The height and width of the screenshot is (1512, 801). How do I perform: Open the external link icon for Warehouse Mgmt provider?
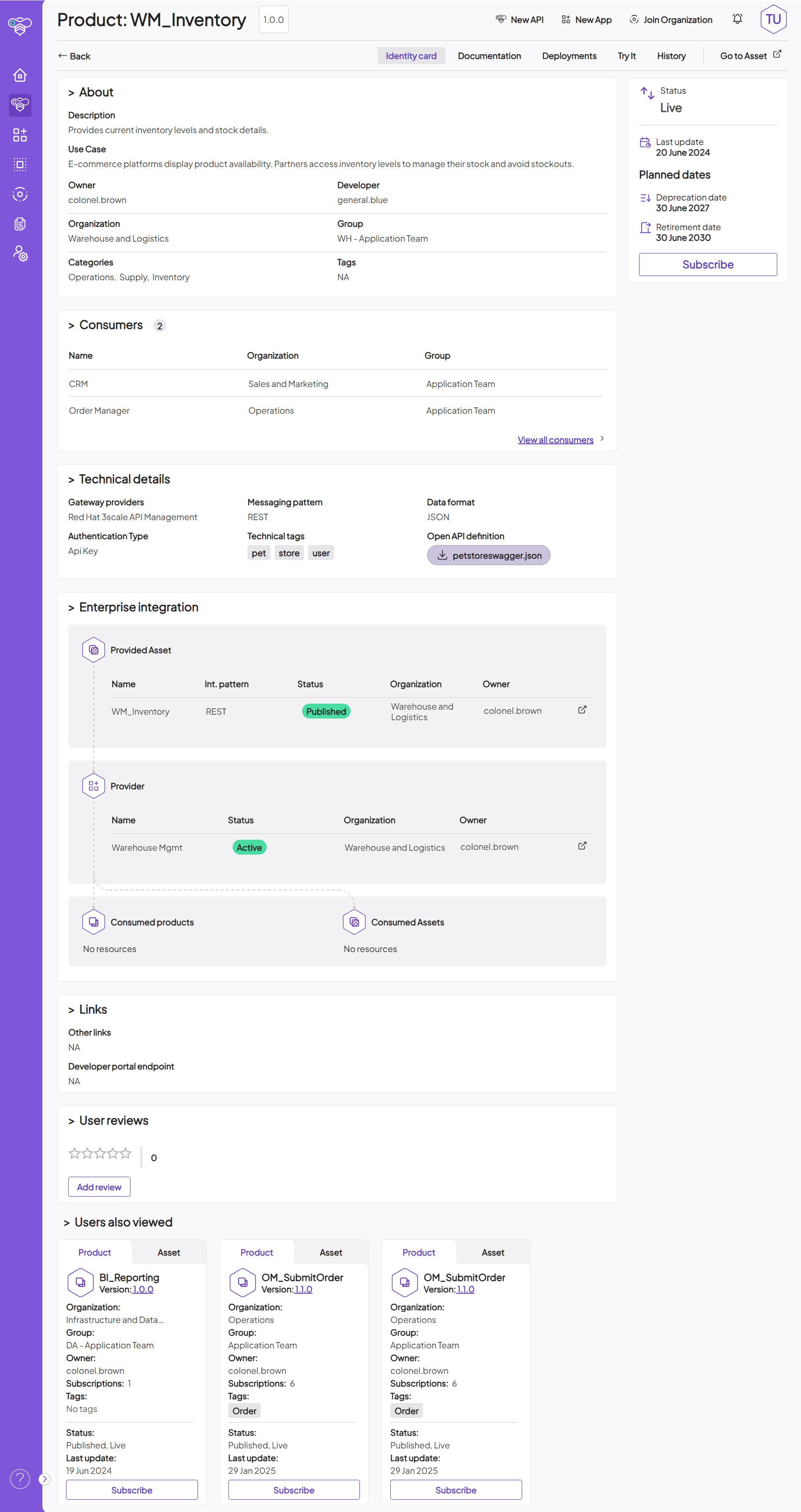581,846
